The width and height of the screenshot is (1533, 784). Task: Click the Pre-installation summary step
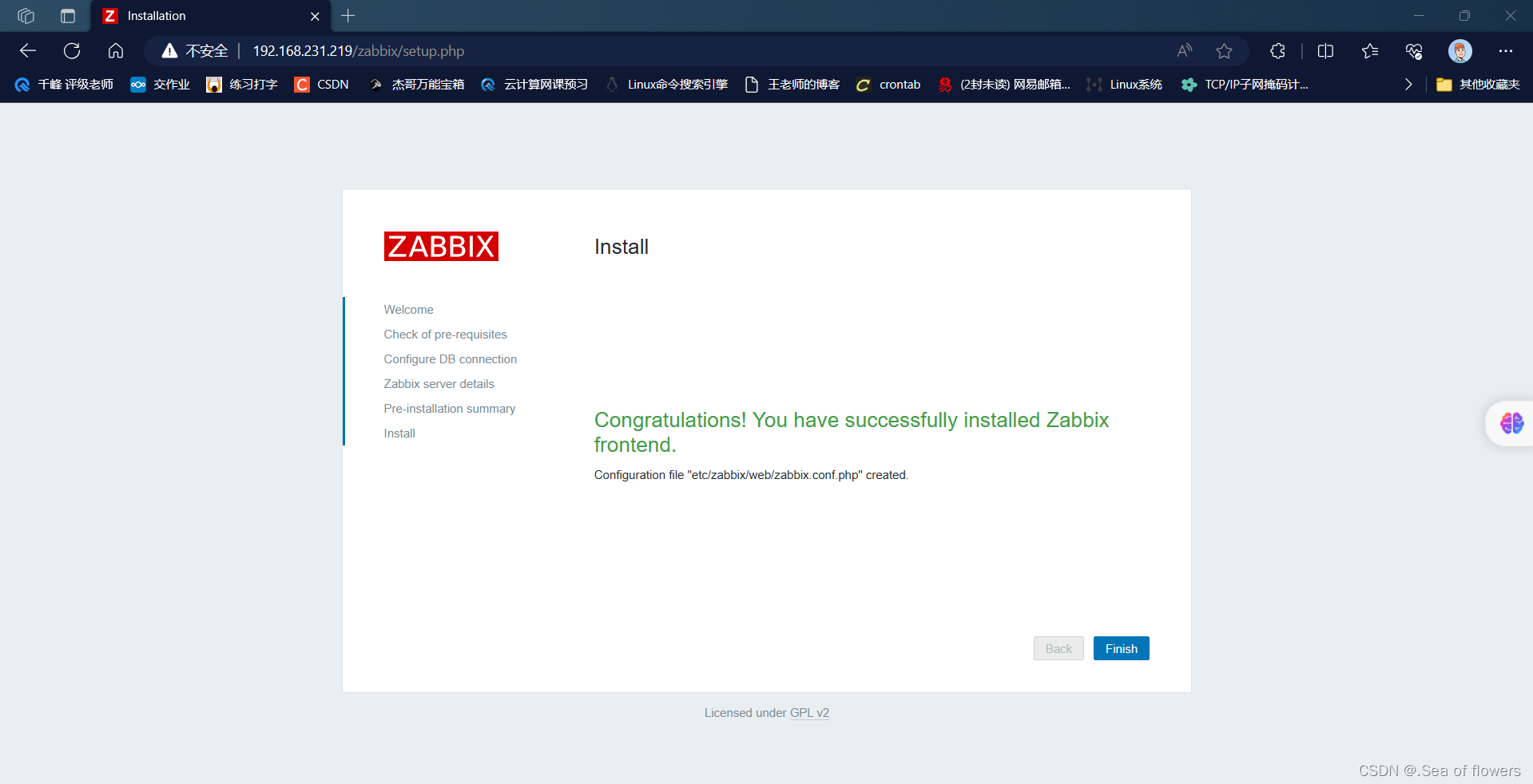point(449,409)
